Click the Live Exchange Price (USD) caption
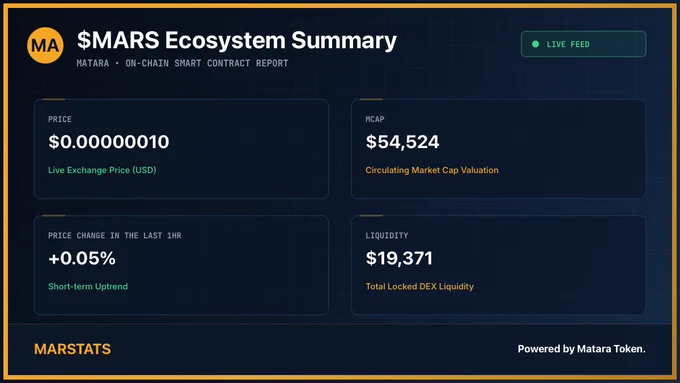680x383 pixels. tap(102, 170)
